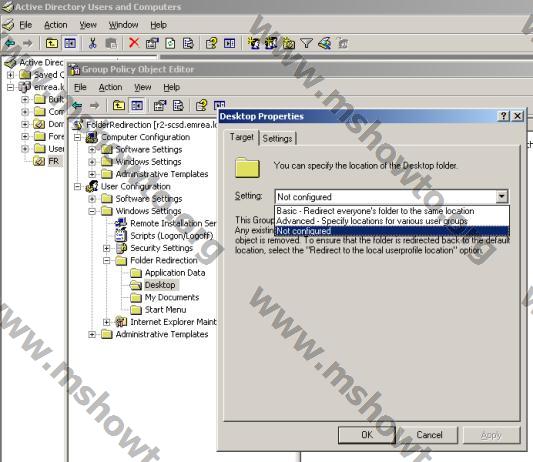Image resolution: width=533 pixels, height=462 pixels.
Task: Click Properties icon in Active Directory toolbar
Action: (x=152, y=43)
